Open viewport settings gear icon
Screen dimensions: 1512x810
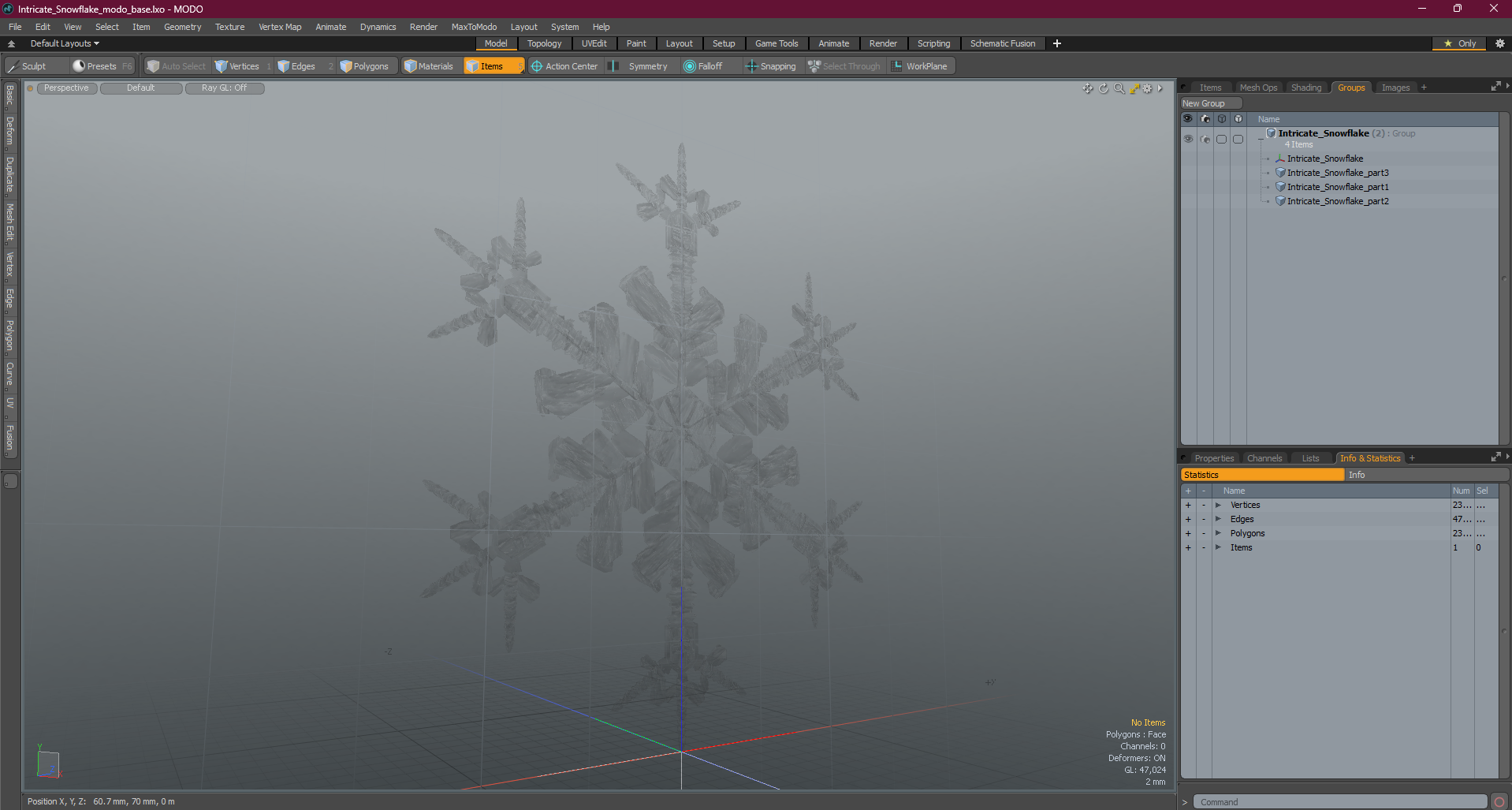tap(1148, 88)
